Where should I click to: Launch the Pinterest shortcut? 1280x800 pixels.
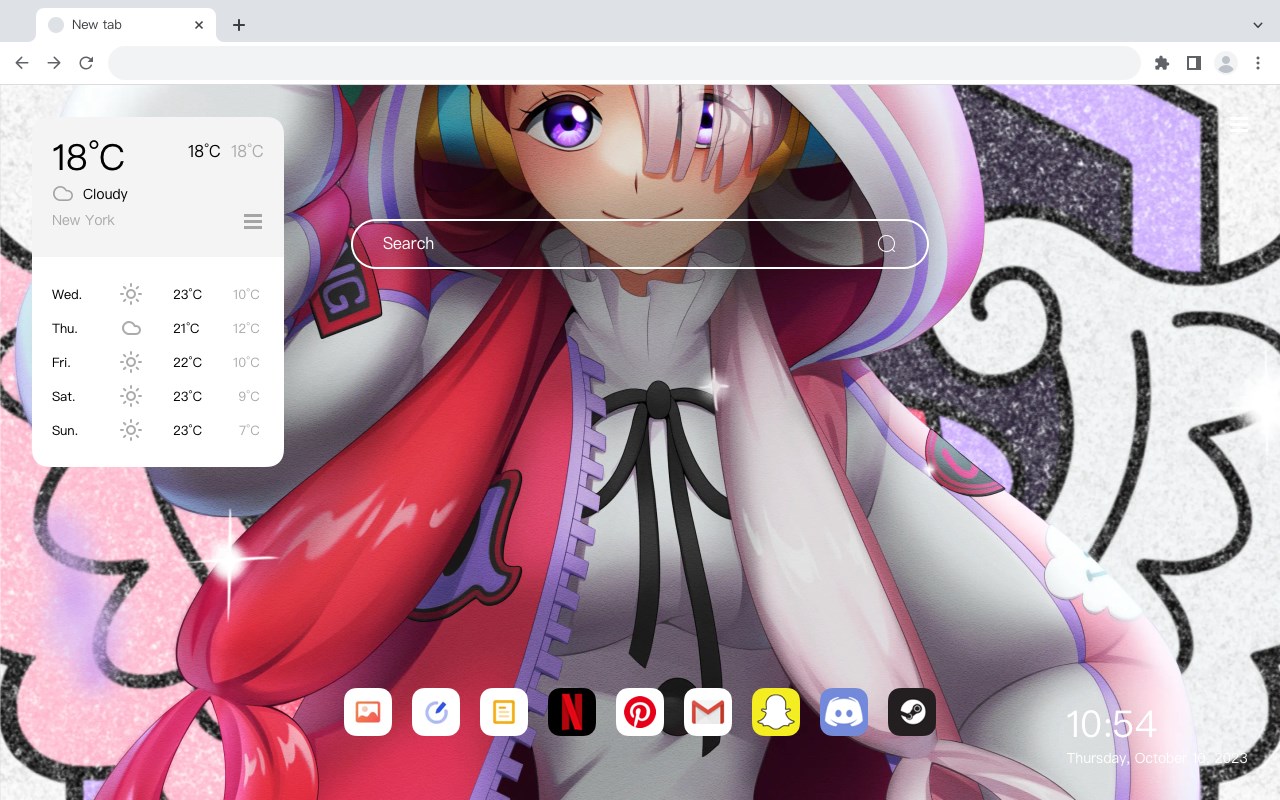pyautogui.click(x=640, y=712)
